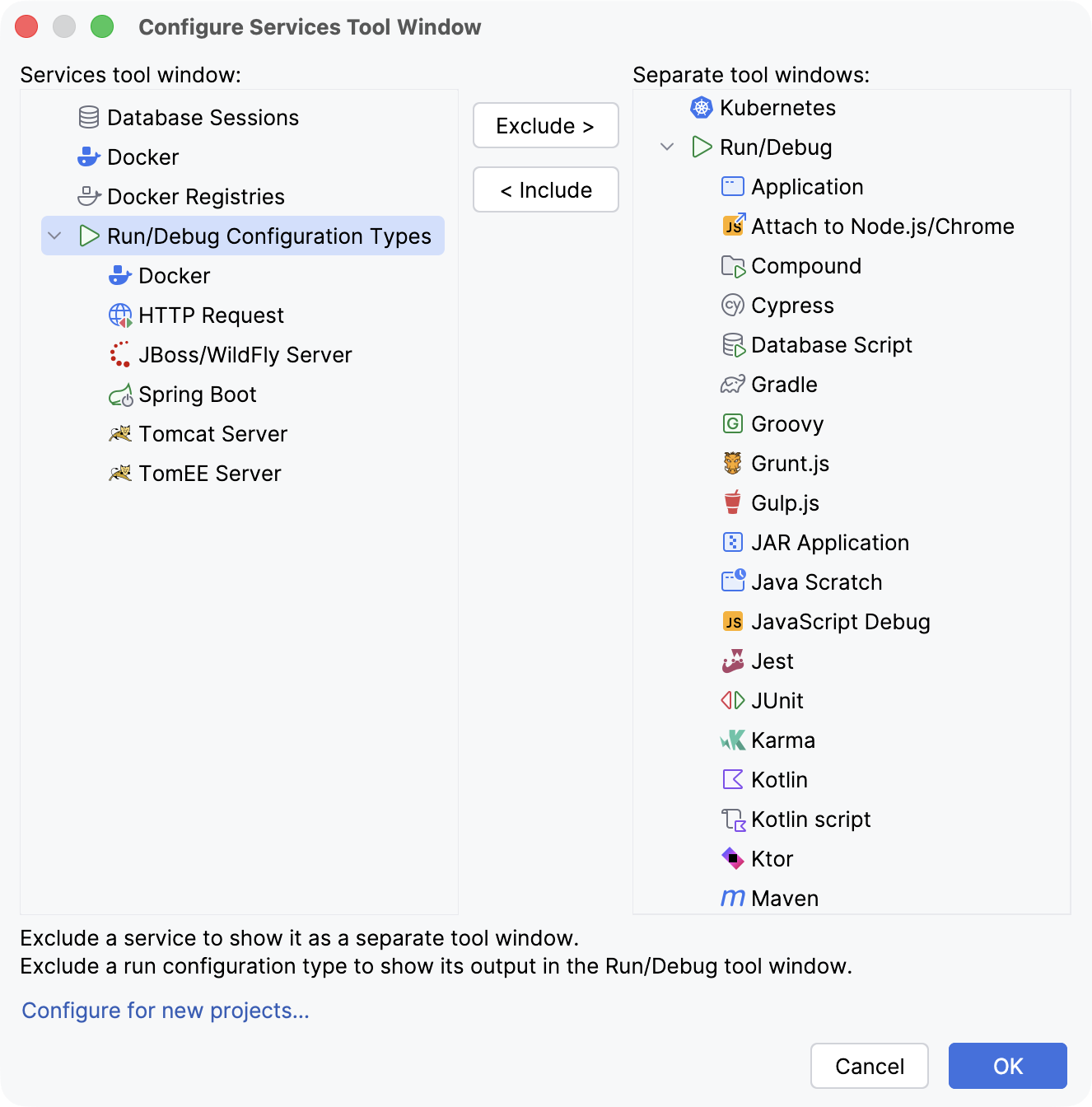This screenshot has height=1107, width=1092.
Task: Confirm with the OK button
Action: point(1008,1066)
